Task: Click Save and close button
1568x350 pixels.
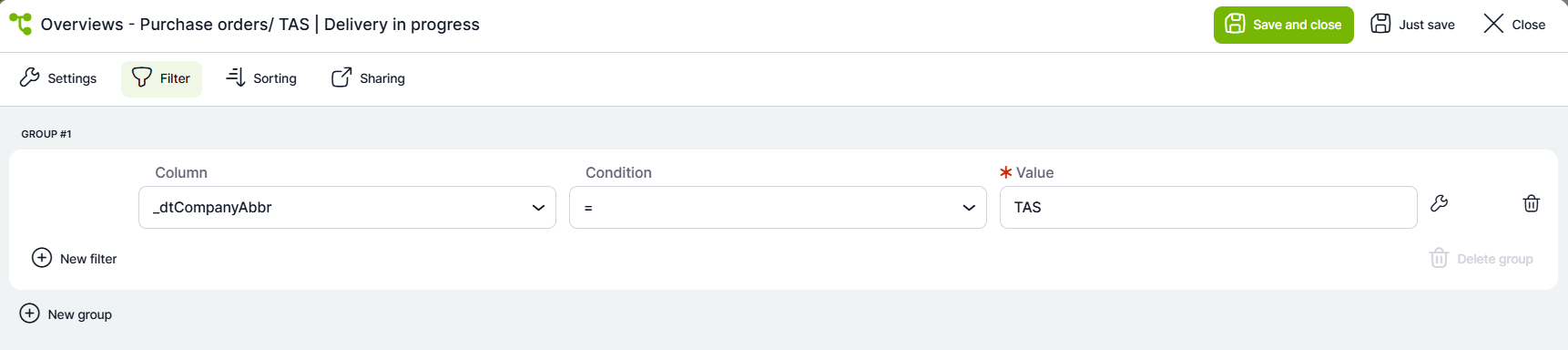Action: click(x=1283, y=25)
